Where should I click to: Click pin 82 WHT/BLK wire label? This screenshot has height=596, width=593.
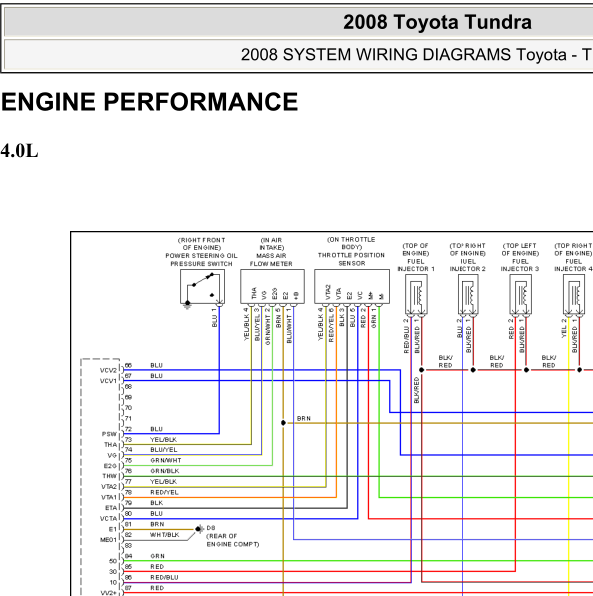click(x=165, y=535)
